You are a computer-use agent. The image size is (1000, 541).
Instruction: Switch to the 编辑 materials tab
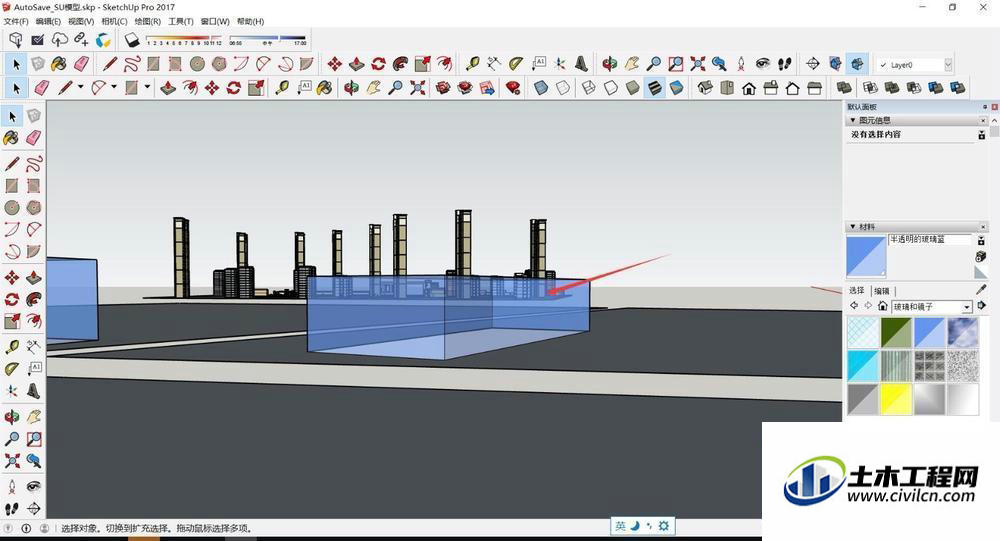click(x=882, y=291)
